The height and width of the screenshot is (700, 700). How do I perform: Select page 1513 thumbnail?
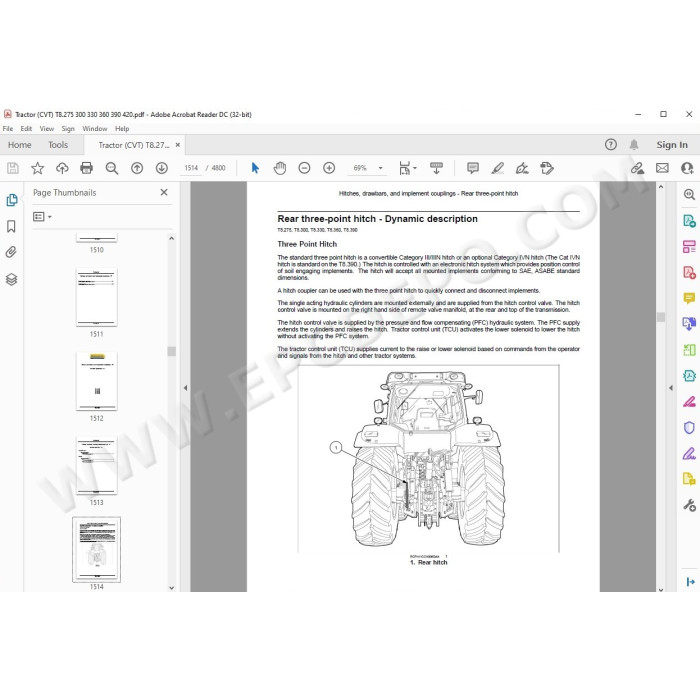click(96, 466)
